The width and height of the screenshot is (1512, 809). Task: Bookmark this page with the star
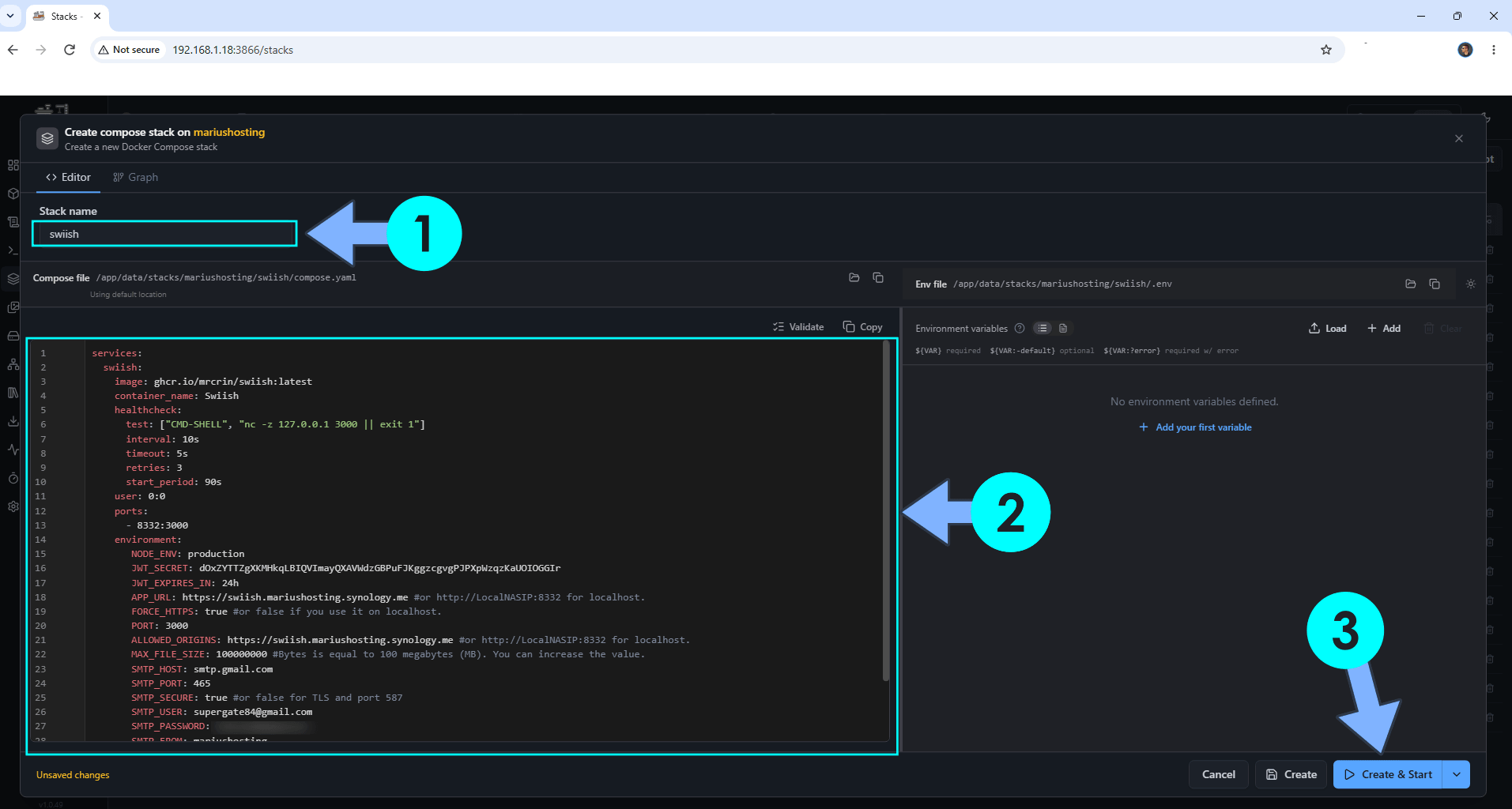pos(1326,50)
